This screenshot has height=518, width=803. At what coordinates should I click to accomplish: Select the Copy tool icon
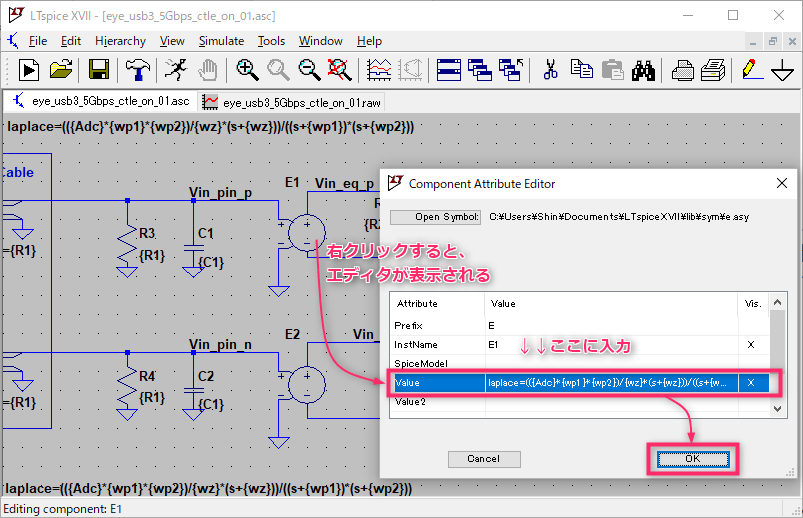(581, 70)
